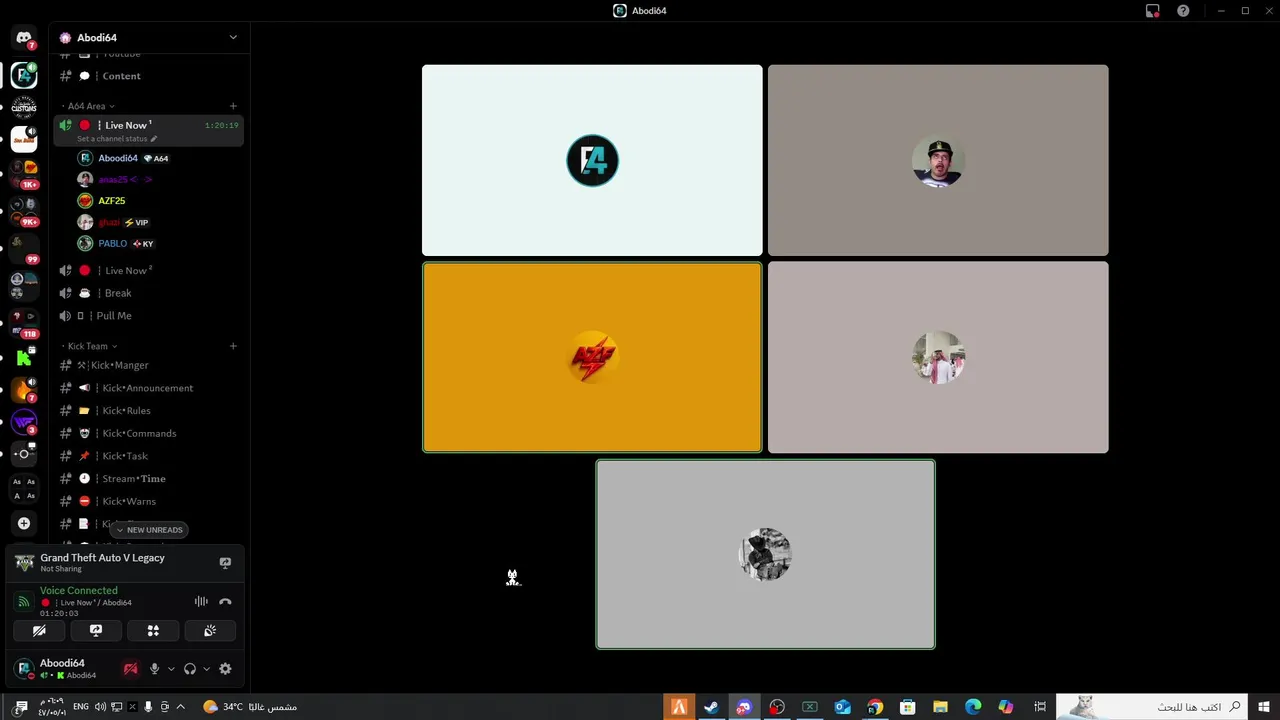Viewport: 1280px width, 720px height.
Task: Open microphone input options arrow
Action: 171,669
